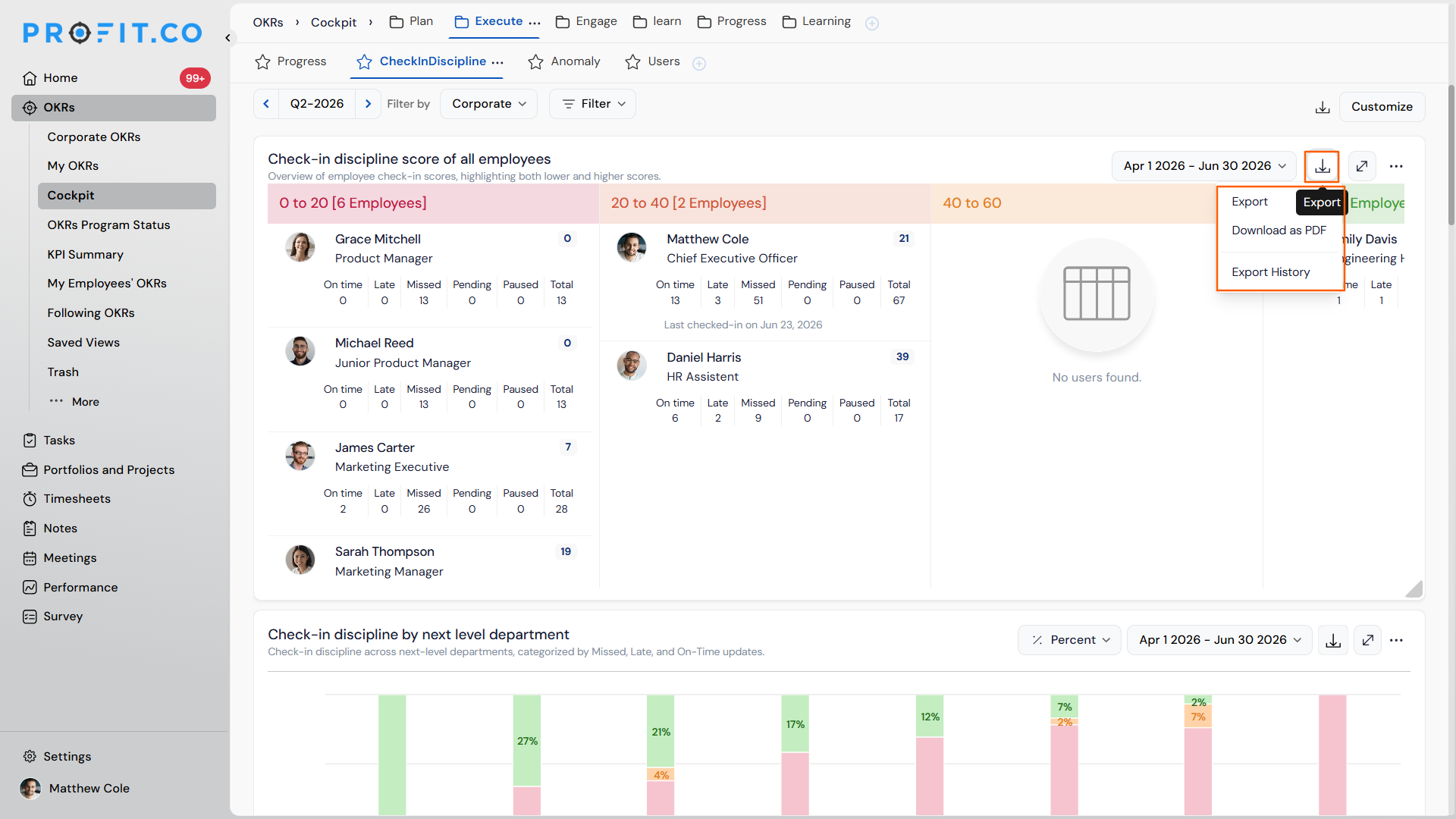The height and width of the screenshot is (819, 1456).
Task: Switch to the Plan folder tab
Action: (411, 21)
